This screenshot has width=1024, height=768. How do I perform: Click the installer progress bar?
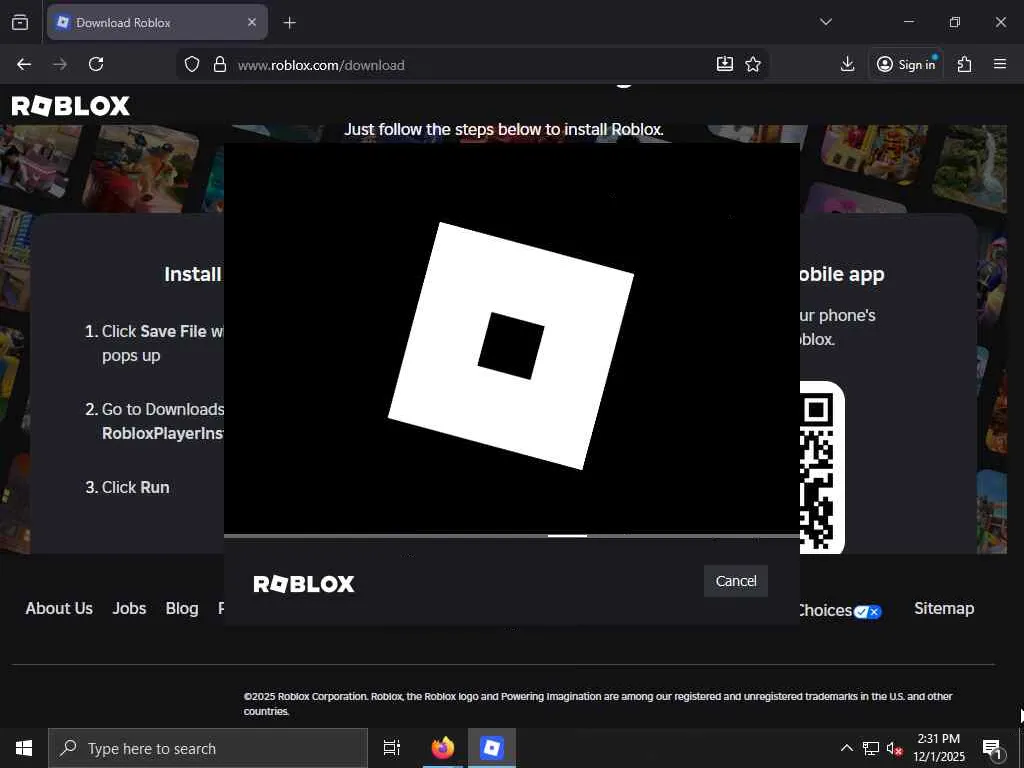tap(512, 536)
